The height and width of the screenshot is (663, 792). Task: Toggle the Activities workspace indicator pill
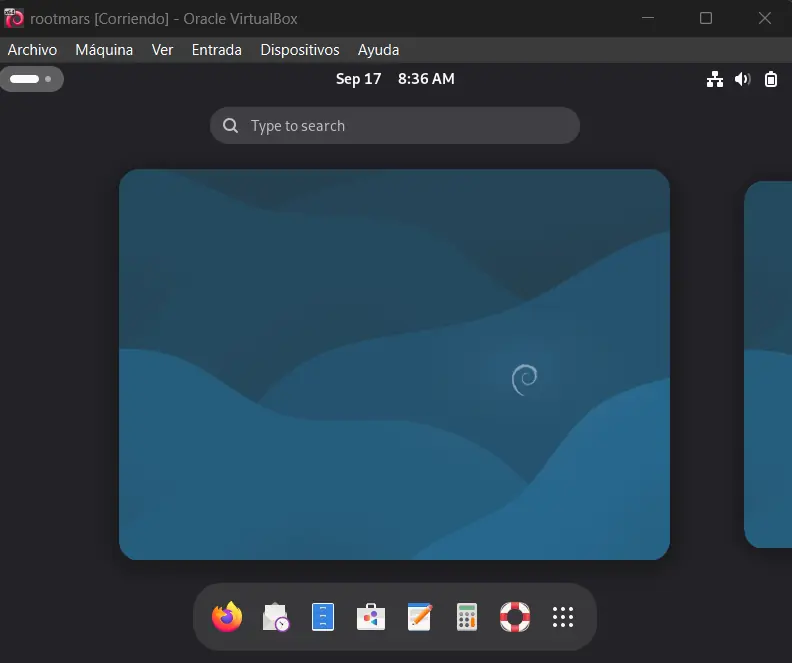pos(31,79)
